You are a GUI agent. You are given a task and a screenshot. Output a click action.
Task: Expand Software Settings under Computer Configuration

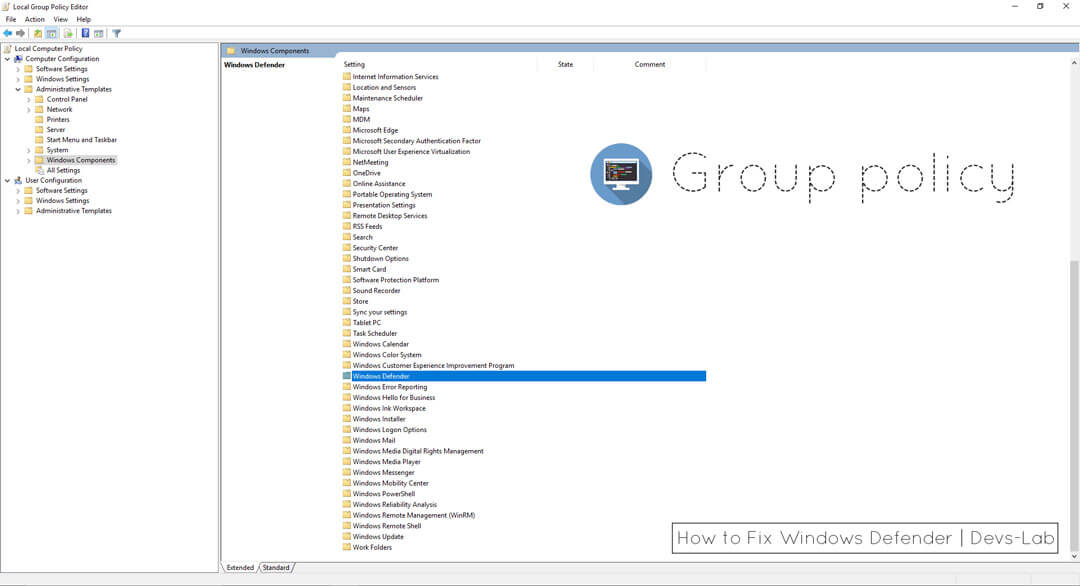18,69
